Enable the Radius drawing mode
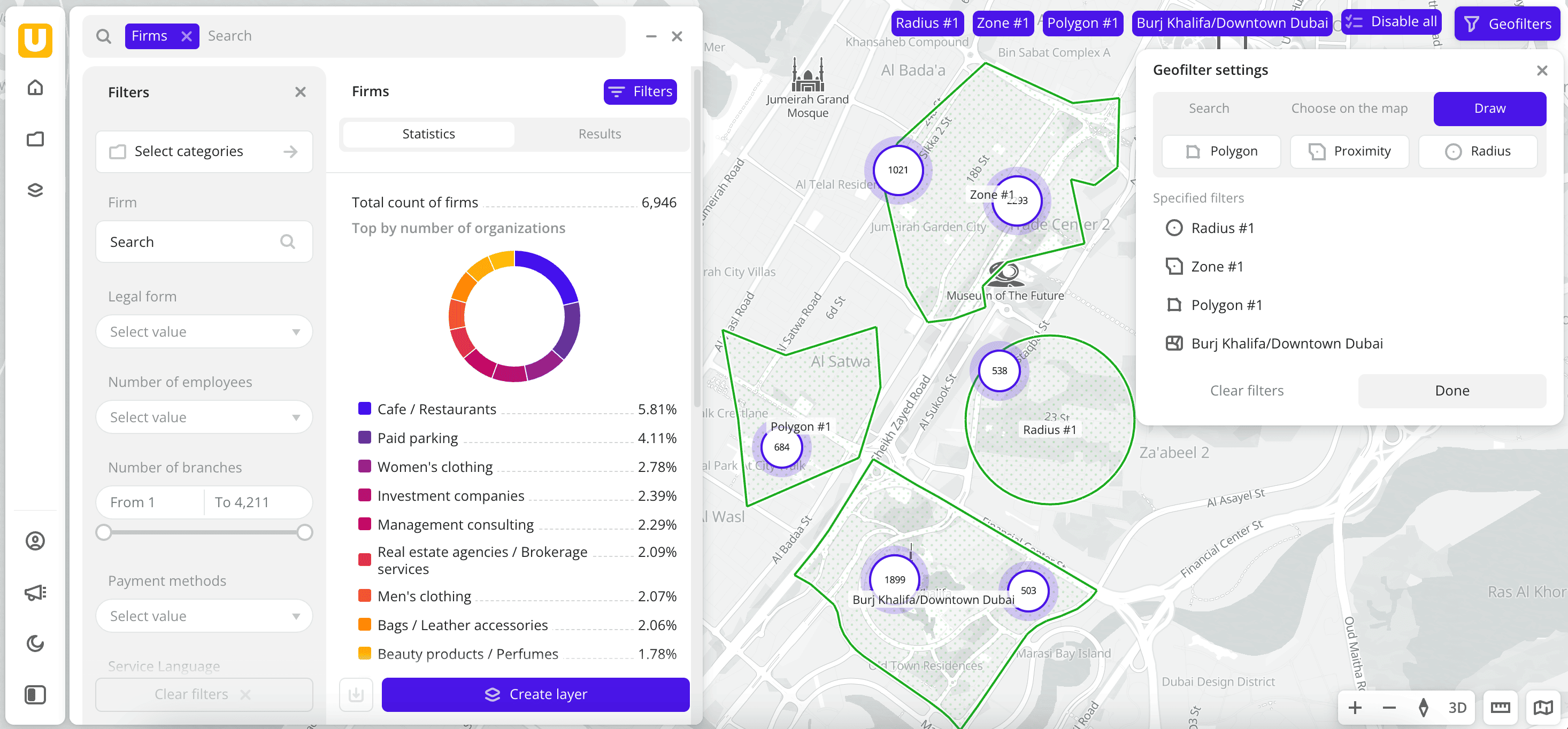This screenshot has height=729, width=1568. tap(1479, 151)
